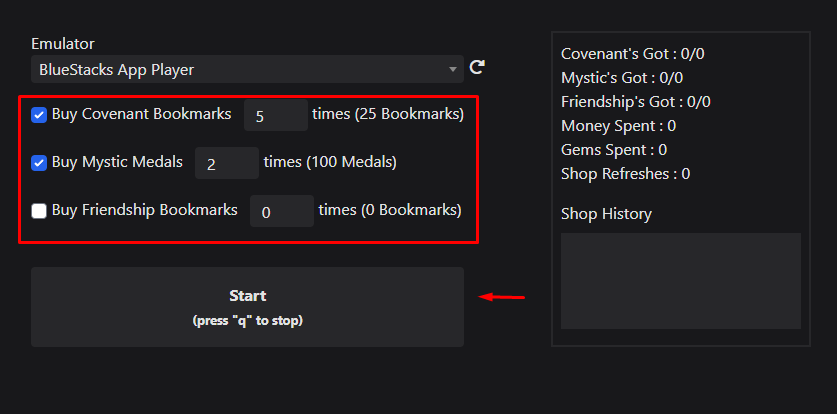Click the "times (100 Medals)" text
Image resolution: width=837 pixels, height=414 pixels.
(330, 162)
